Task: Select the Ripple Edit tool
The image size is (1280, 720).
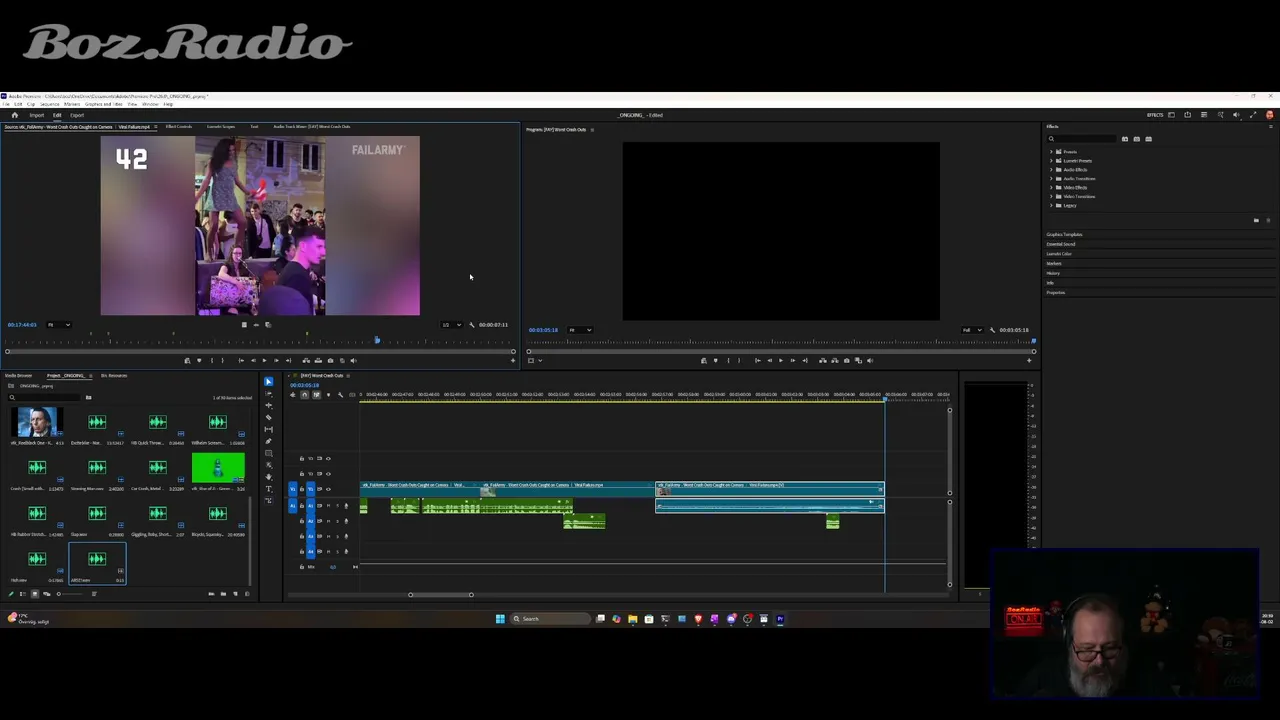Action: coord(268,406)
